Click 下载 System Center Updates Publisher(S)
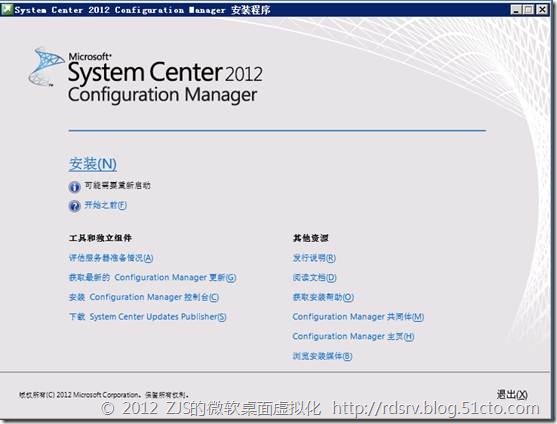The width and height of the screenshot is (557, 424). (x=147, y=316)
